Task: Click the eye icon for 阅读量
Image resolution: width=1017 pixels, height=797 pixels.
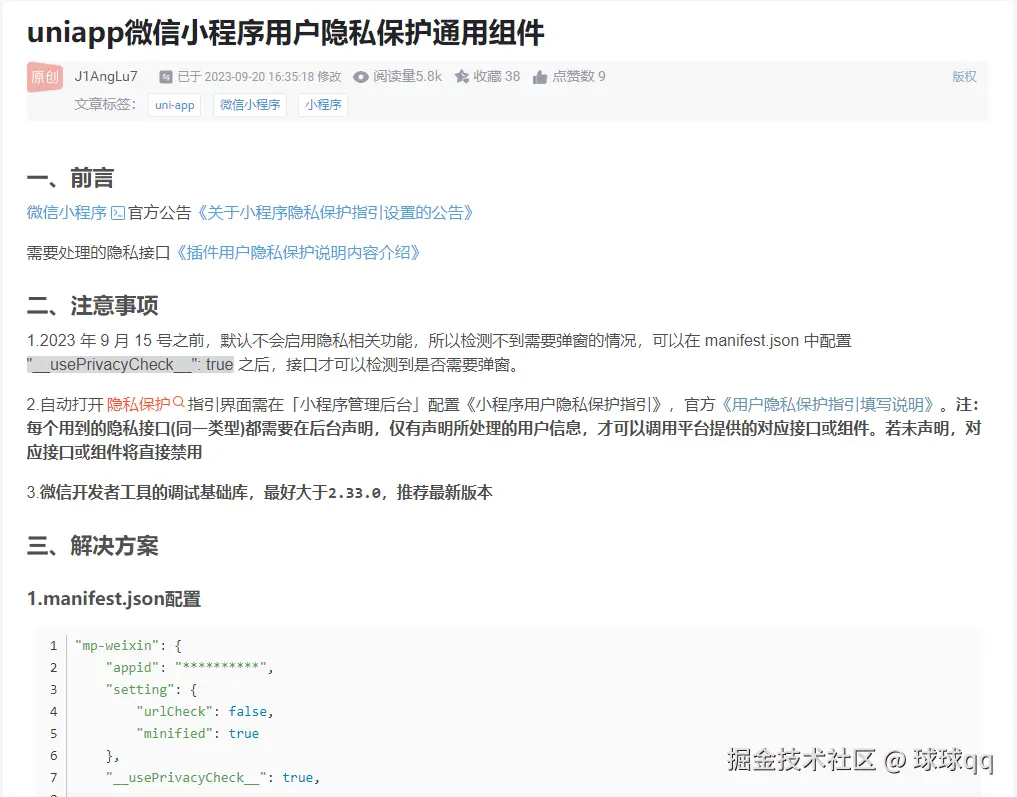Action: 361,77
